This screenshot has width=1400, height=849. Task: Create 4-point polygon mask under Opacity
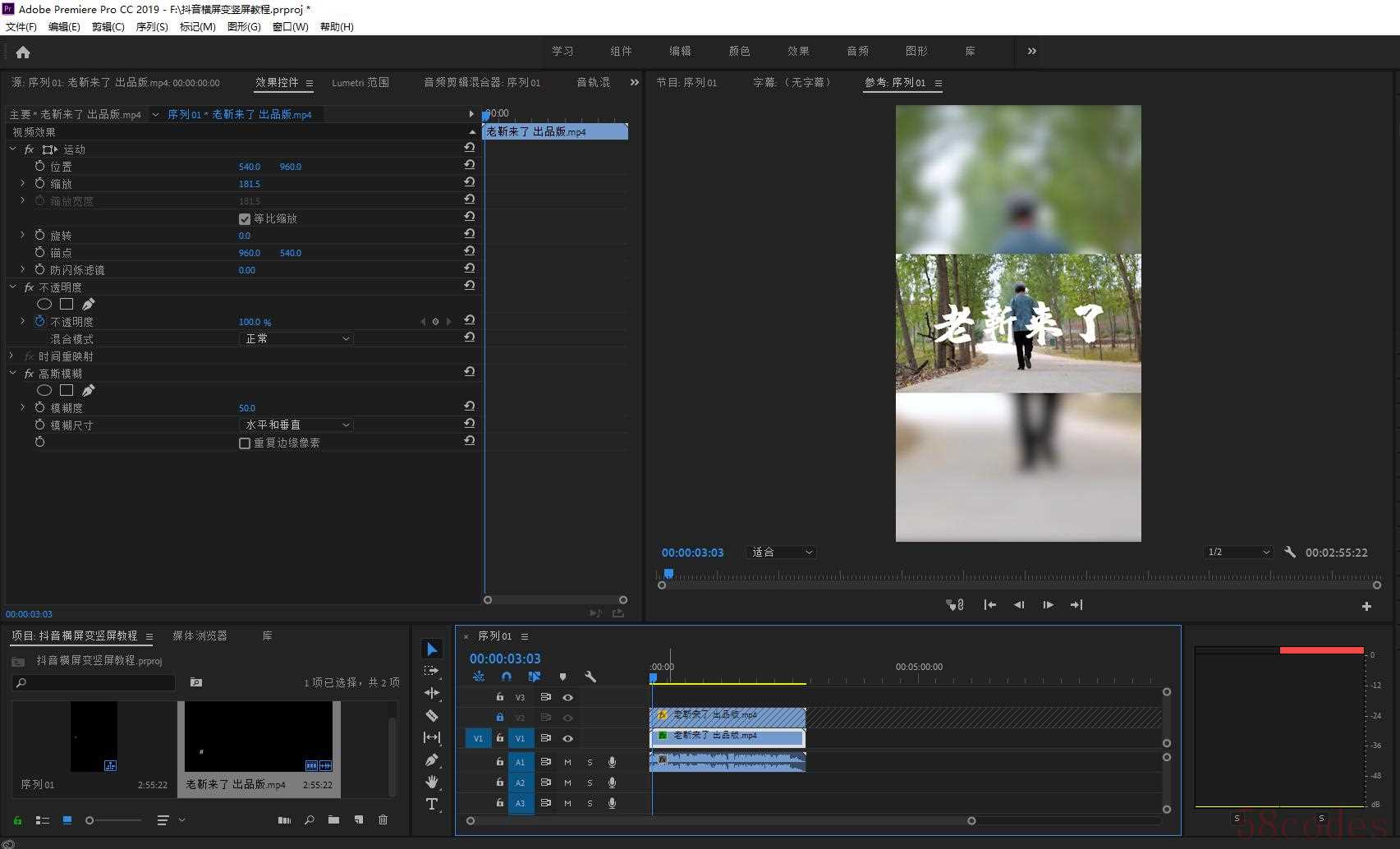(67, 305)
